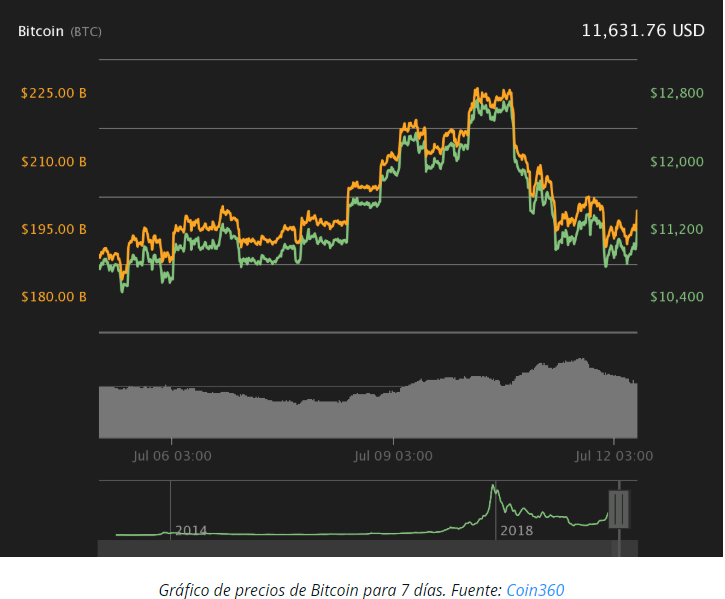
Task: Click the Bitcoin chart title
Action: click(x=41, y=31)
